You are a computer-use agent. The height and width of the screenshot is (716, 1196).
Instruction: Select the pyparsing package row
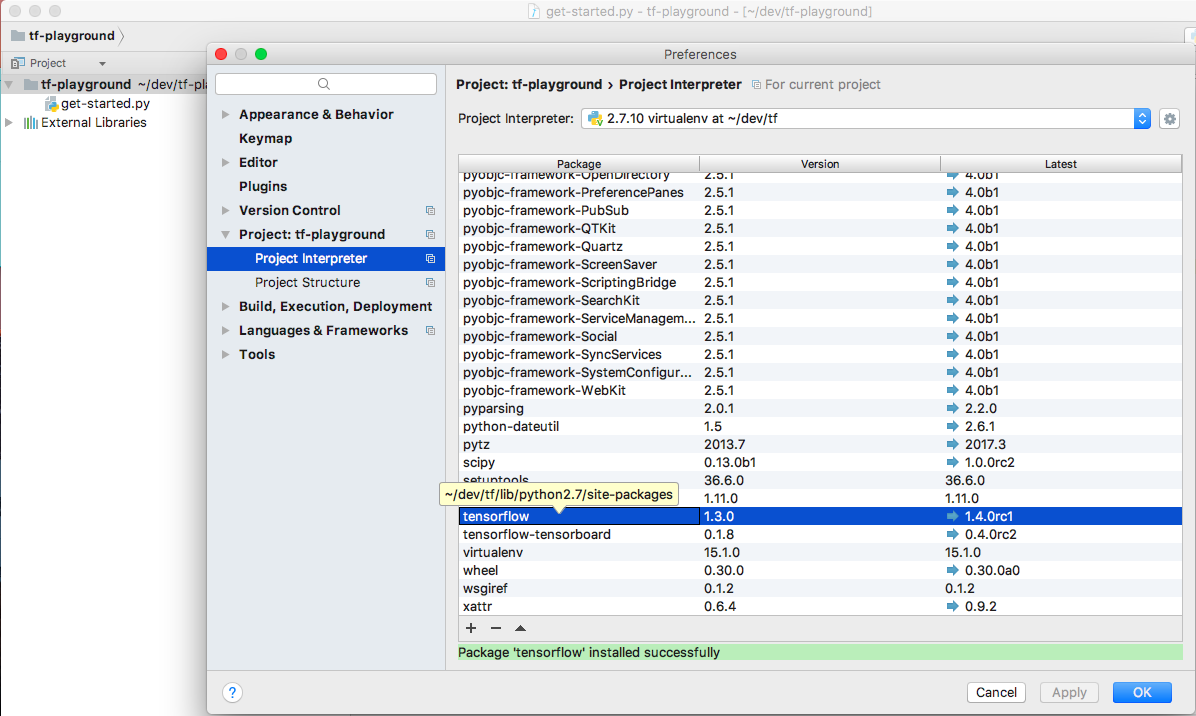(x=820, y=409)
